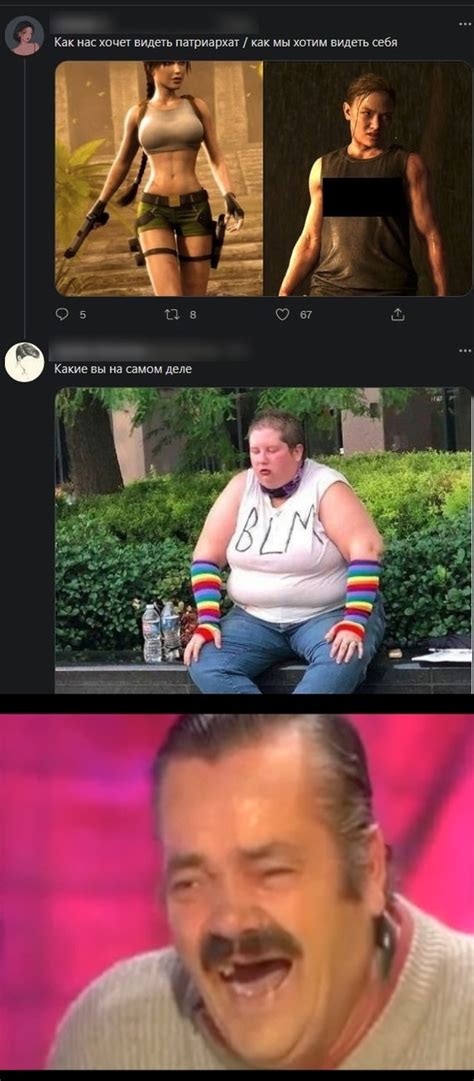The width and height of the screenshot is (474, 1081).
Task: Click the tweet text mentioning патриархат
Action: [226, 43]
